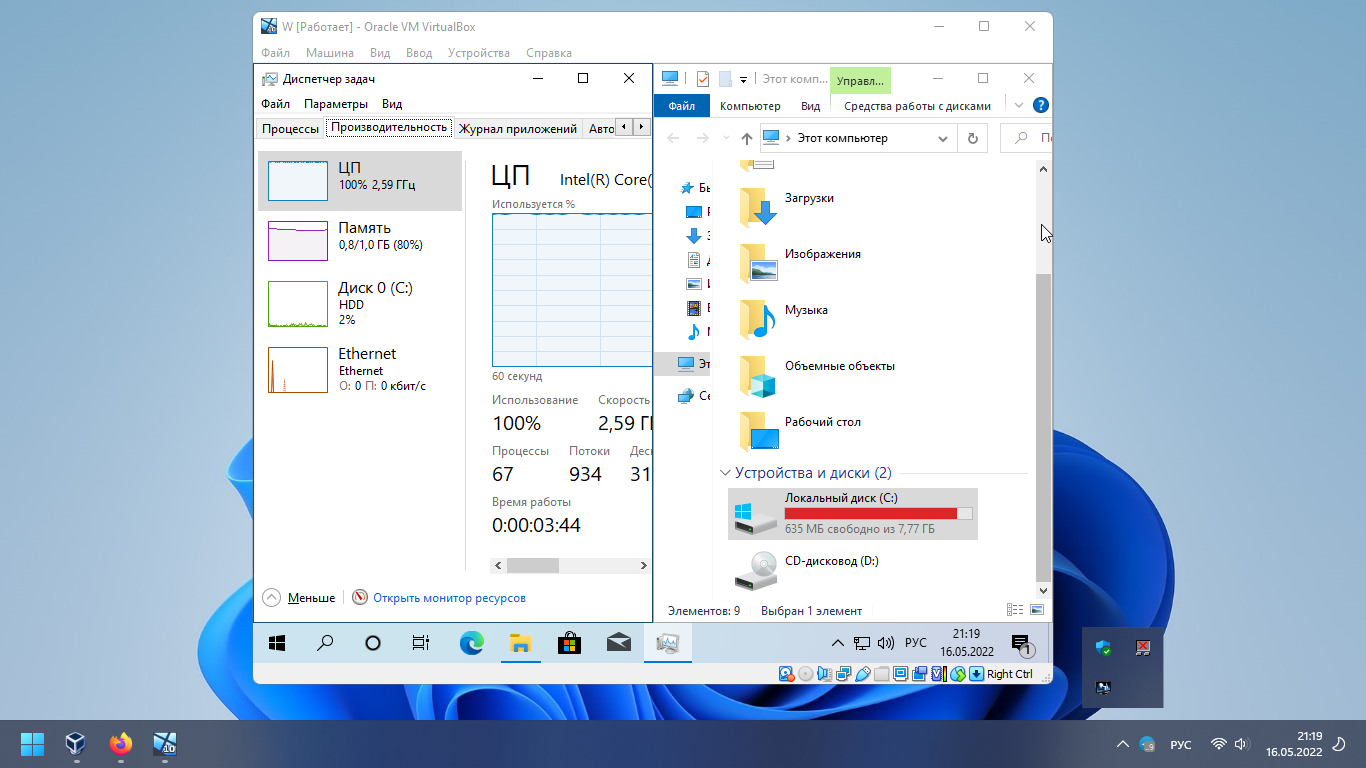The width and height of the screenshot is (1366, 768).
Task: Show hidden icons in guest tray
Action: pos(838,643)
